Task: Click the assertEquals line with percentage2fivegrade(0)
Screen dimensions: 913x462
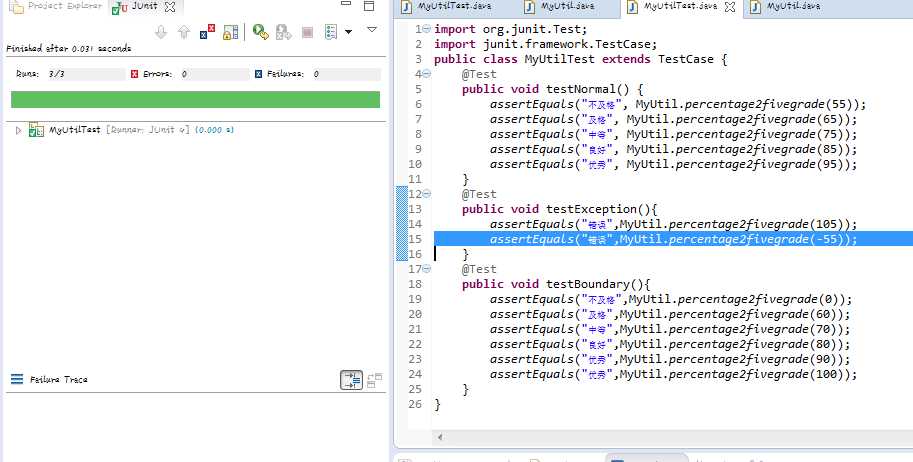Action: (671, 299)
